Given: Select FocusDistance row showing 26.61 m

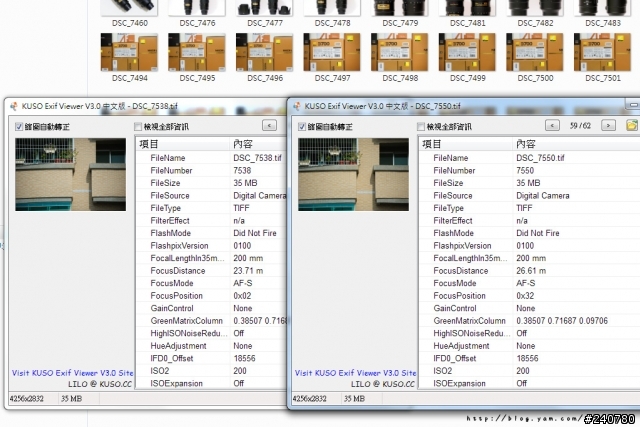Looking at the screenshot, I should 529,271.
